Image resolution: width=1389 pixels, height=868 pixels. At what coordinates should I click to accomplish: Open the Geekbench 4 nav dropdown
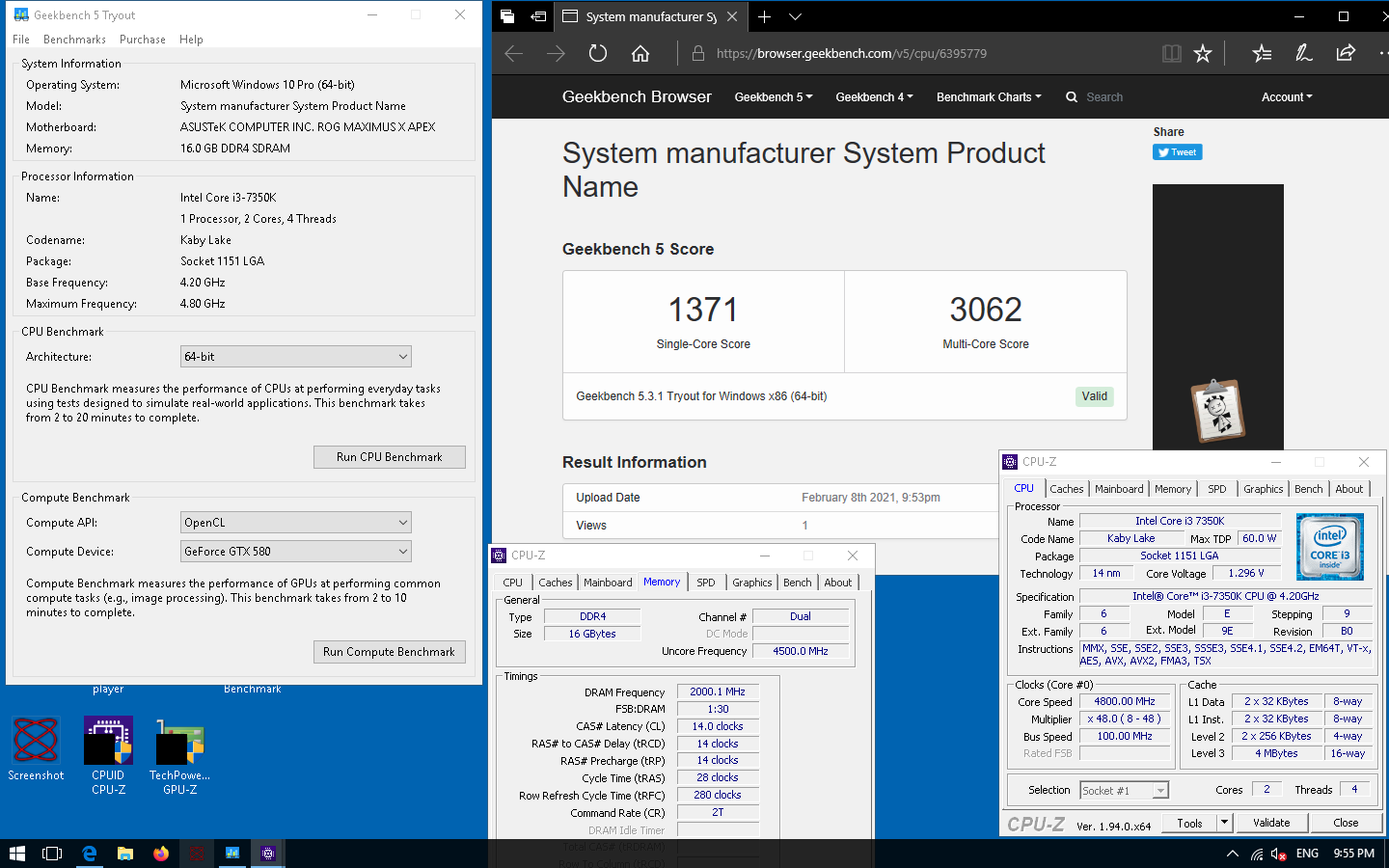point(874,97)
